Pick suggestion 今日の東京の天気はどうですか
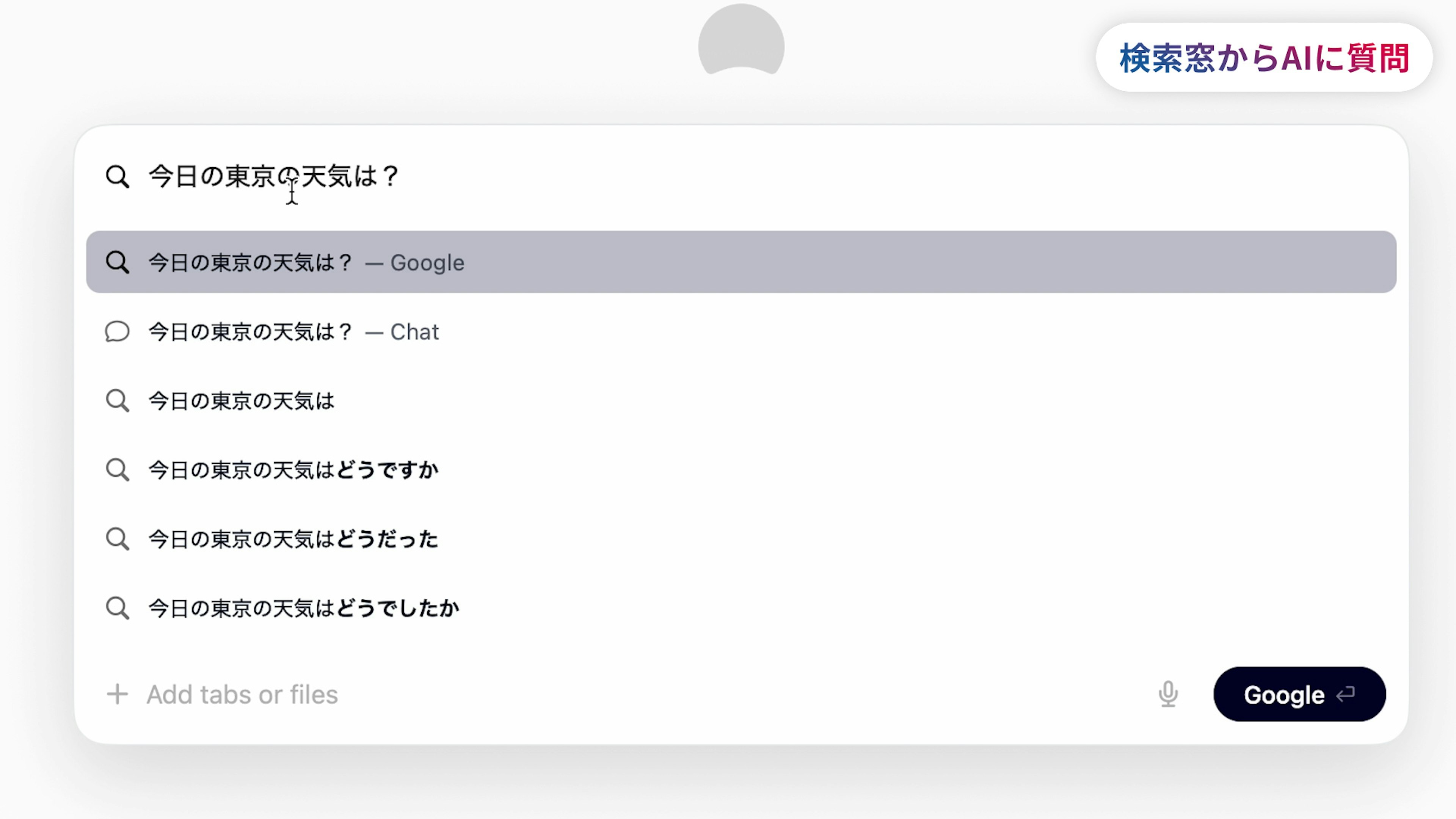The image size is (1456, 819). point(293,470)
